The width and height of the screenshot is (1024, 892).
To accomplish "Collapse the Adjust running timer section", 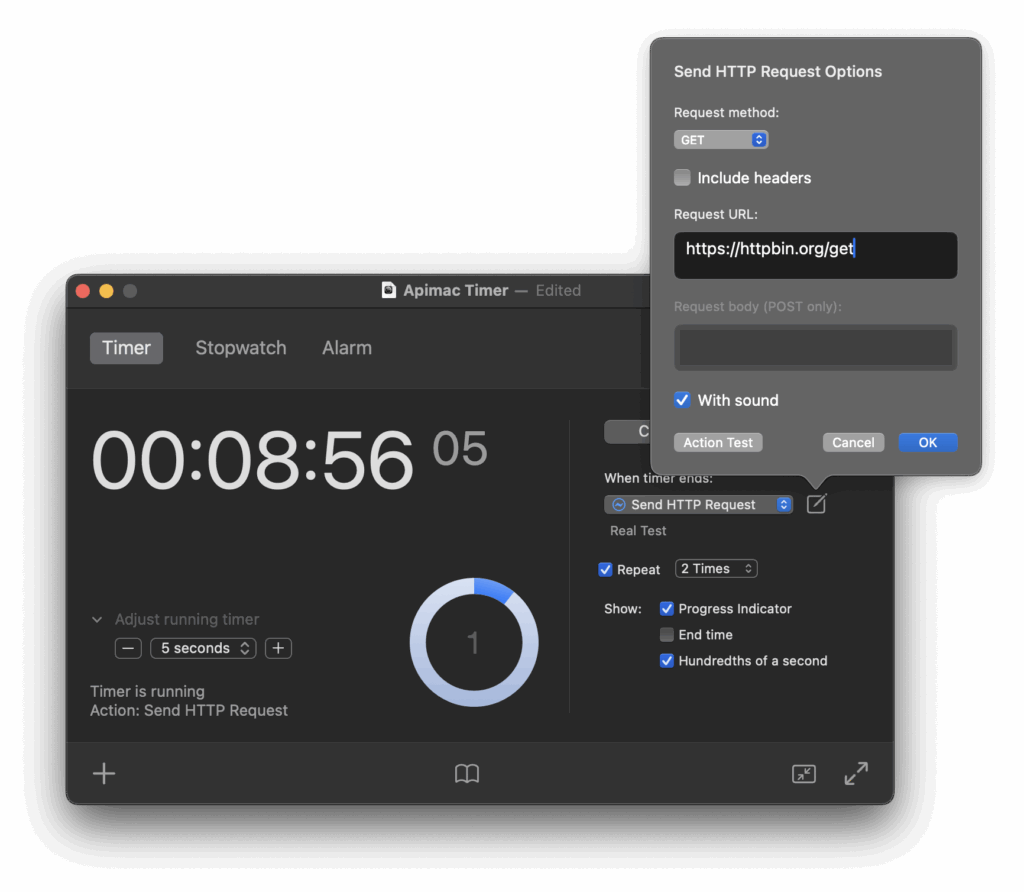I will click(x=97, y=620).
